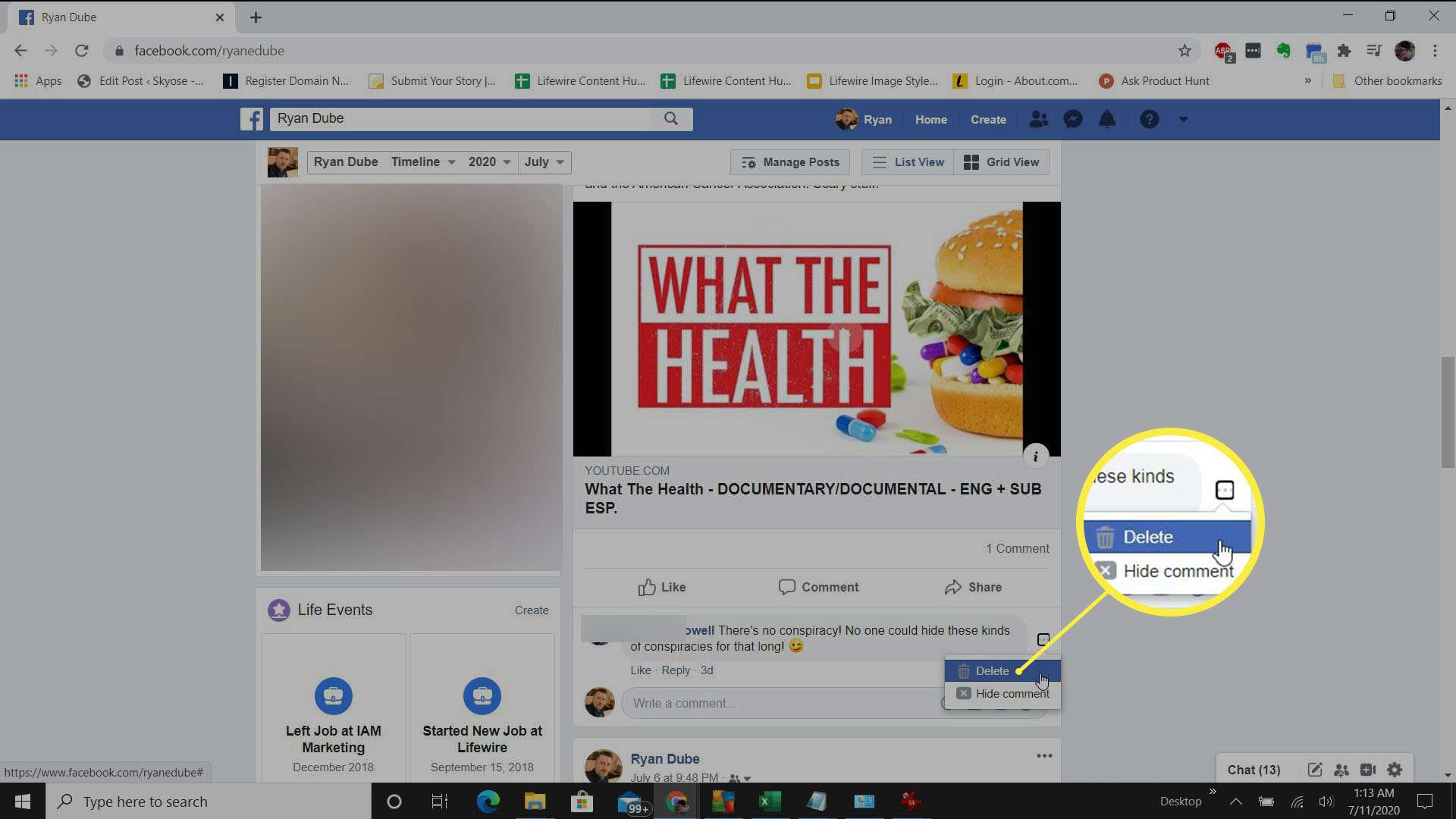The height and width of the screenshot is (819, 1456).
Task: Click the Comment button on post
Action: pyautogui.click(x=818, y=586)
